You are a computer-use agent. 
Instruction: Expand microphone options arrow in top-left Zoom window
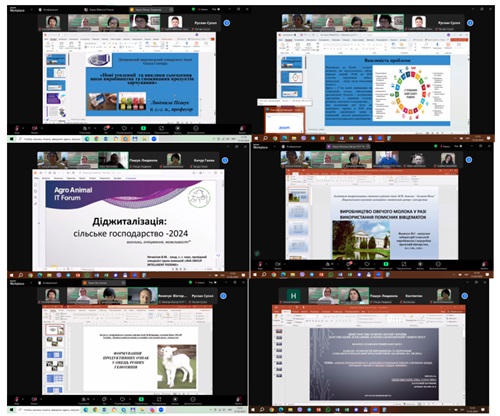tap(24, 128)
